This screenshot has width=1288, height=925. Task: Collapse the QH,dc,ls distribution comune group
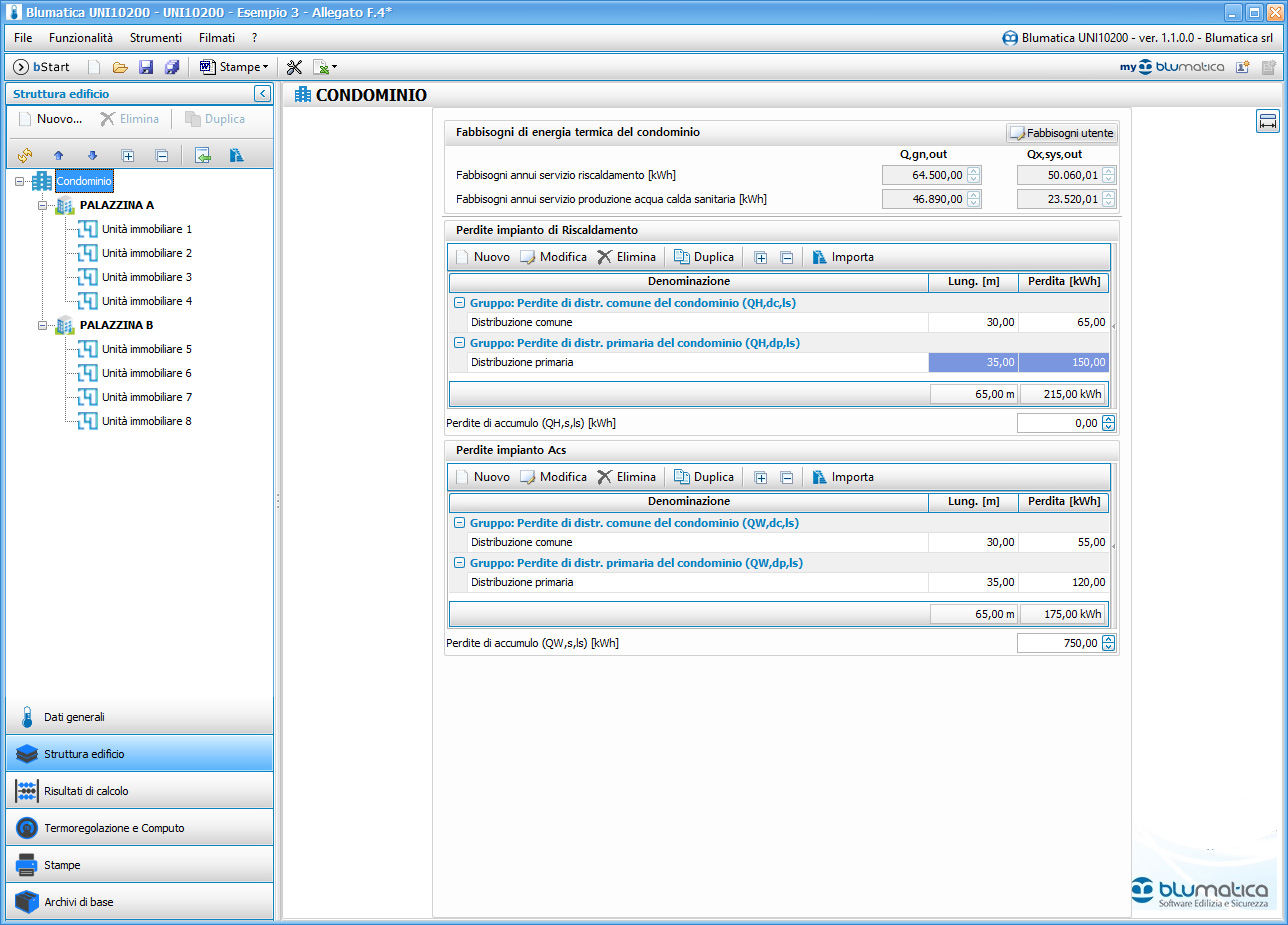(459, 303)
